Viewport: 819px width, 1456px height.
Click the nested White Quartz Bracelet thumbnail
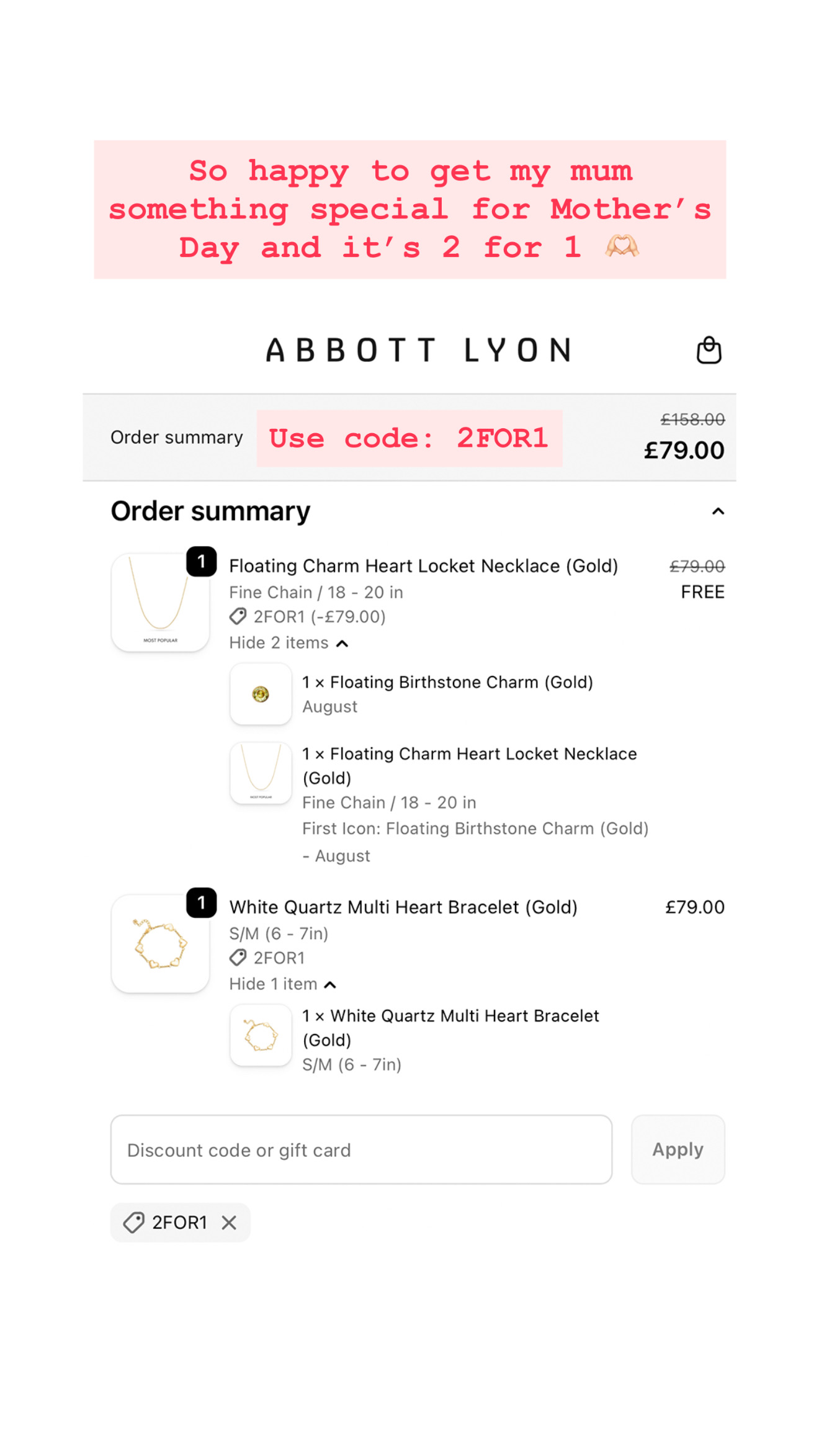click(x=261, y=1035)
